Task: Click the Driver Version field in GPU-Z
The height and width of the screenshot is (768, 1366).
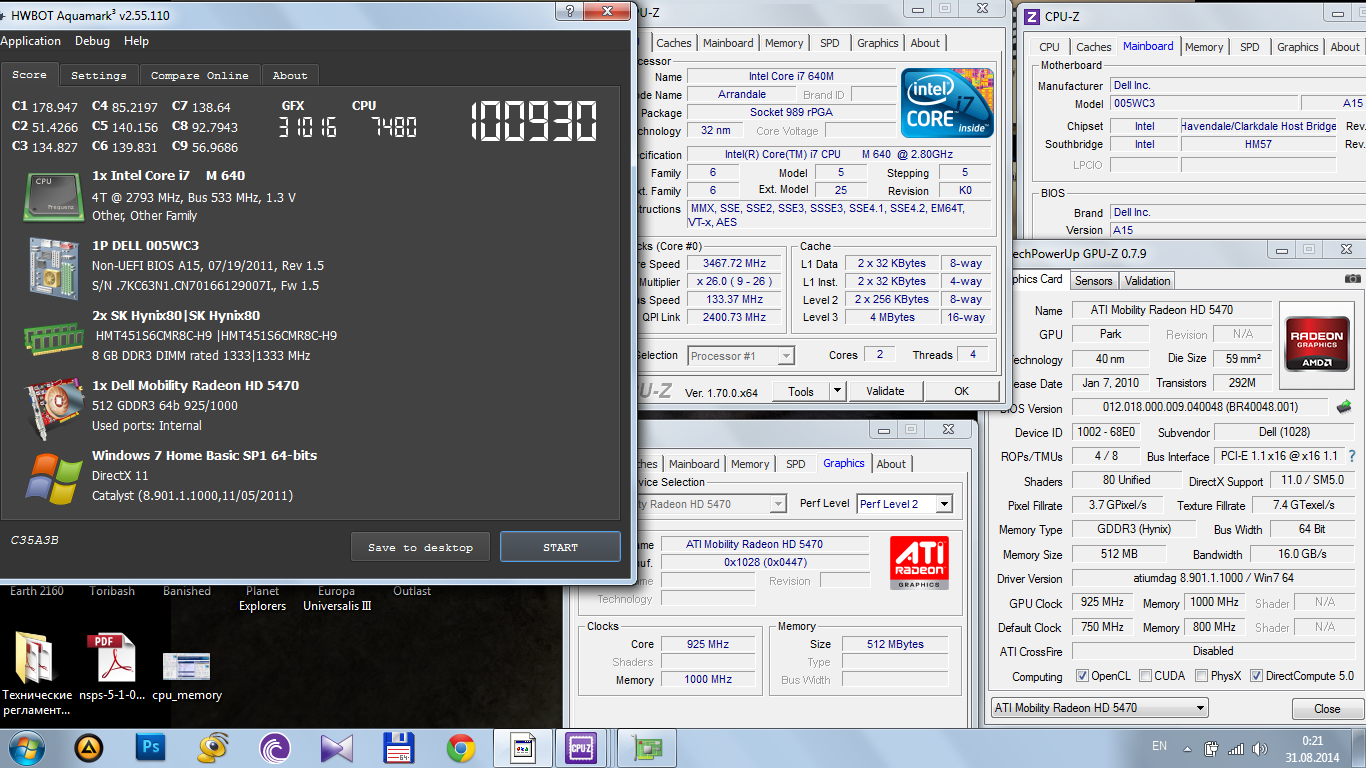Action: pyautogui.click(x=1213, y=578)
